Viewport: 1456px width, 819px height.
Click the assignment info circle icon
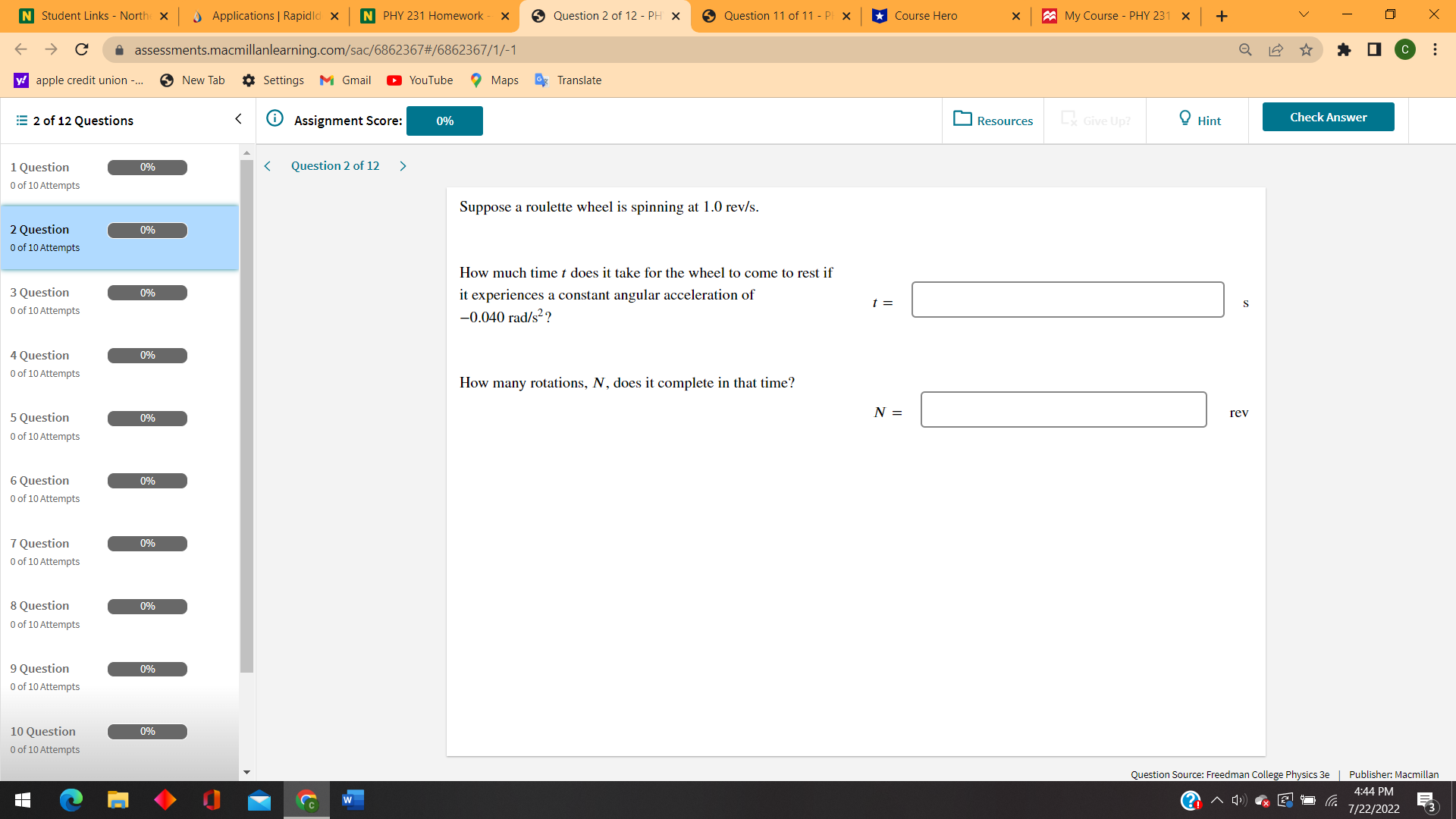coord(275,119)
